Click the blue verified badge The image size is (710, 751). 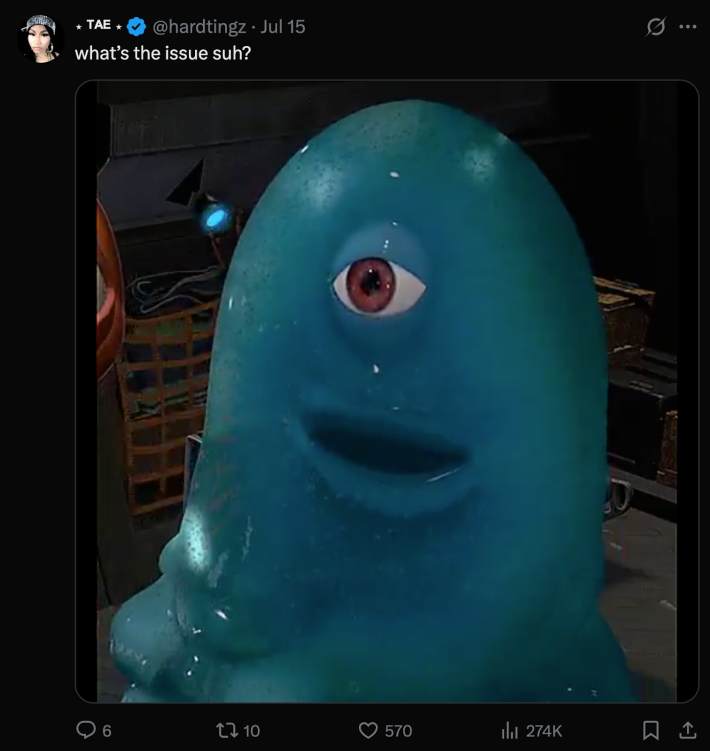tap(136, 27)
